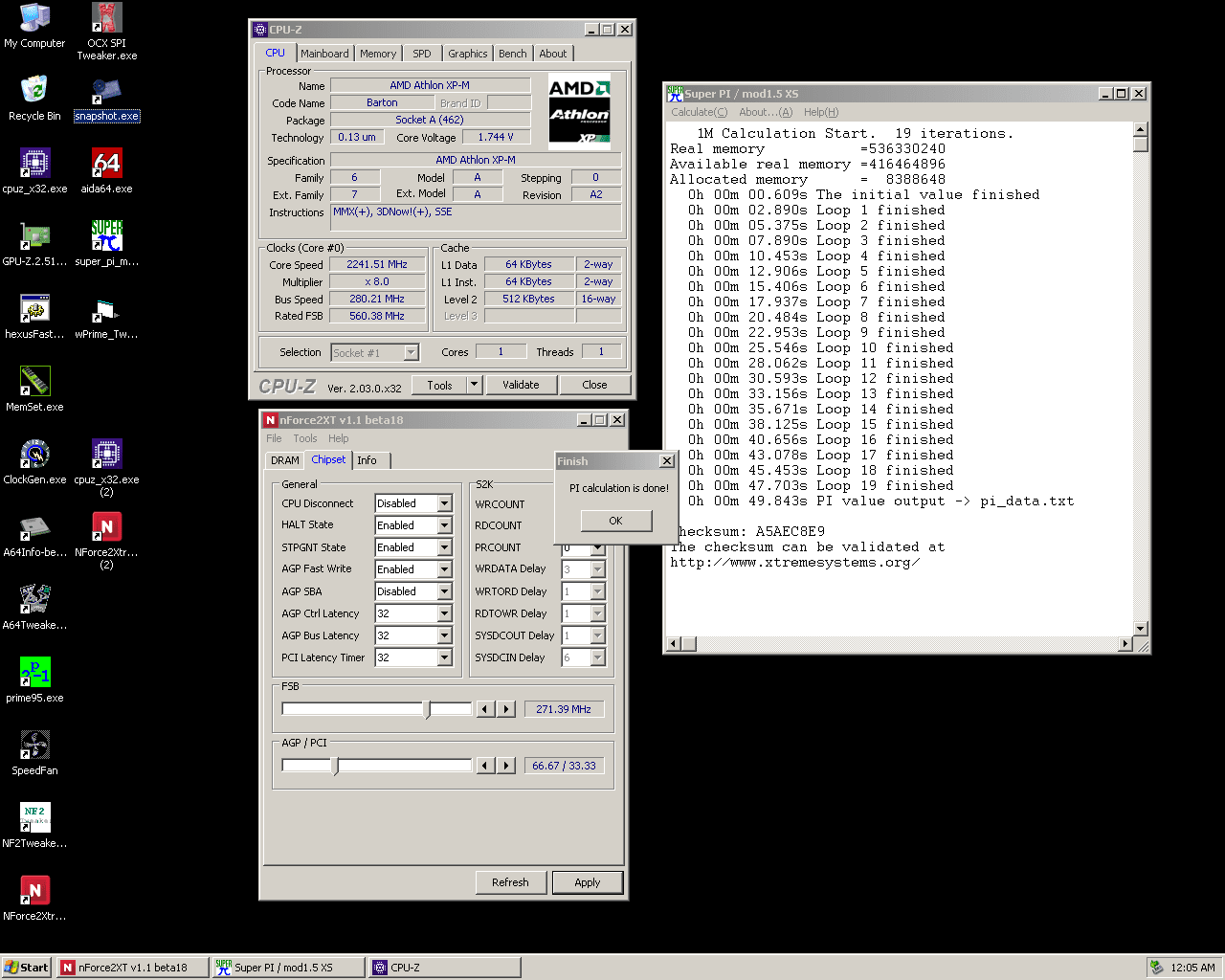Open My Computer desktop icon
This screenshot has height=980, width=1225.
[34, 27]
